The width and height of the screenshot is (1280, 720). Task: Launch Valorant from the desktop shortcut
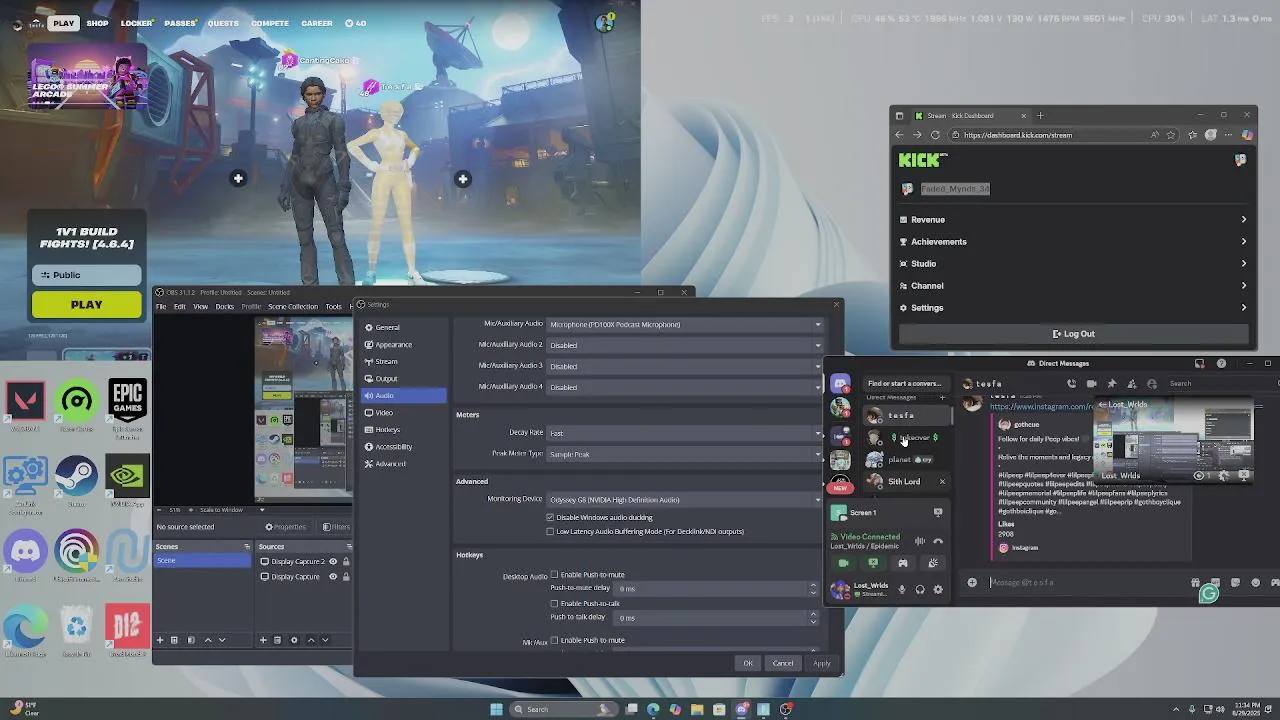tap(26, 404)
